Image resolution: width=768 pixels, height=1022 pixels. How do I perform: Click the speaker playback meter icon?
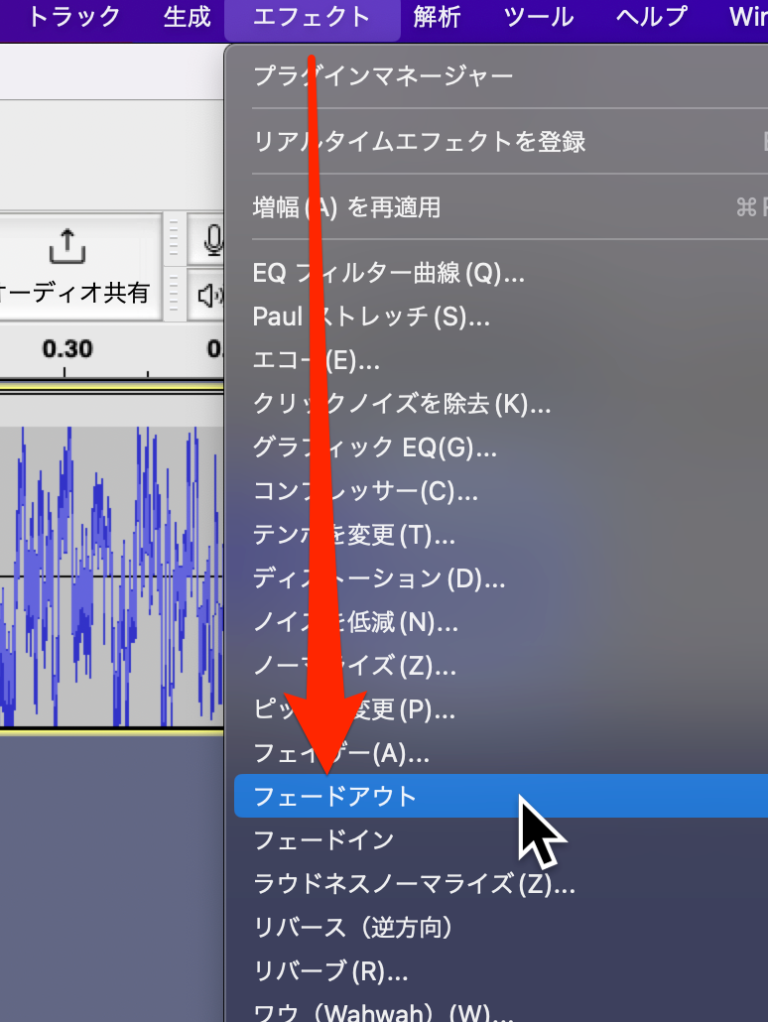click(209, 295)
